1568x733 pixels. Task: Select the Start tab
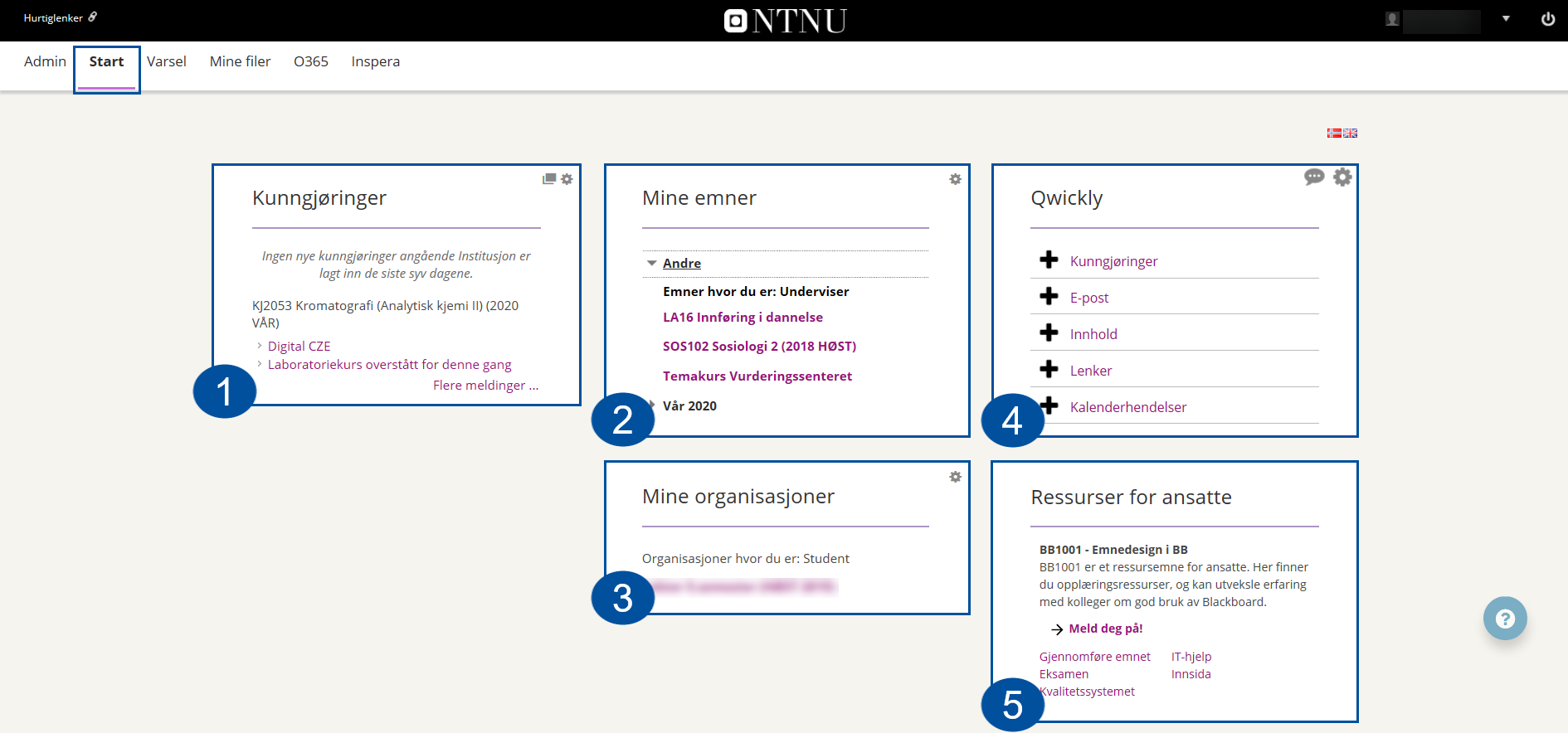[x=106, y=61]
